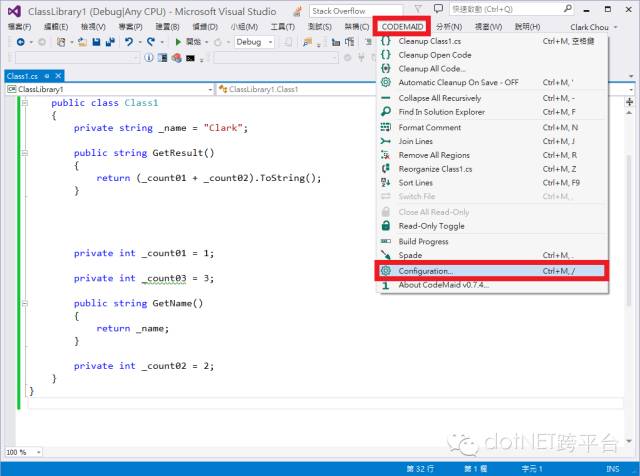Click the feedback speech bubble icon
This screenshot has width=640, height=476.
coord(438,9)
